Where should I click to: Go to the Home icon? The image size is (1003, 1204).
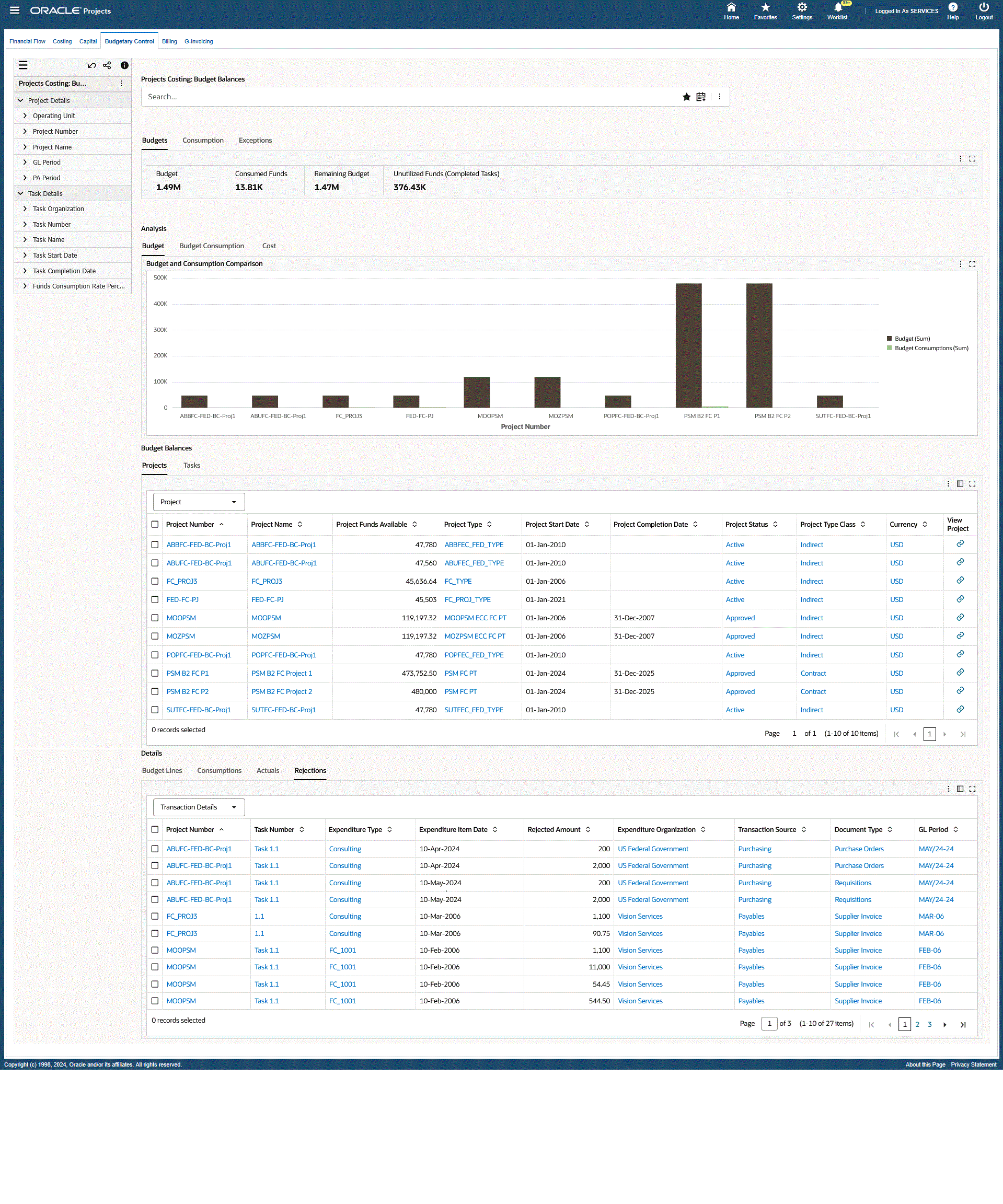[x=731, y=7]
